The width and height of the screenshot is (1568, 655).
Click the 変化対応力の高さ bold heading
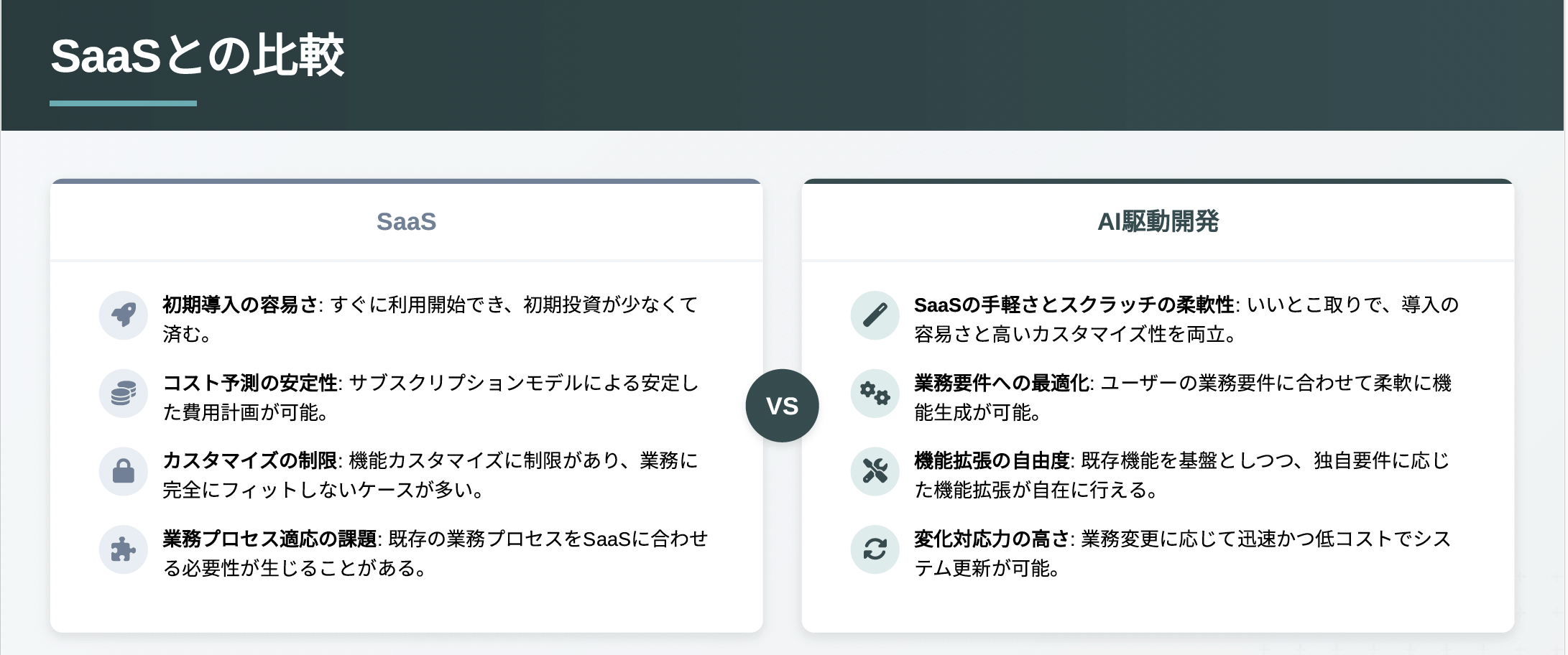pyautogui.click(x=992, y=539)
